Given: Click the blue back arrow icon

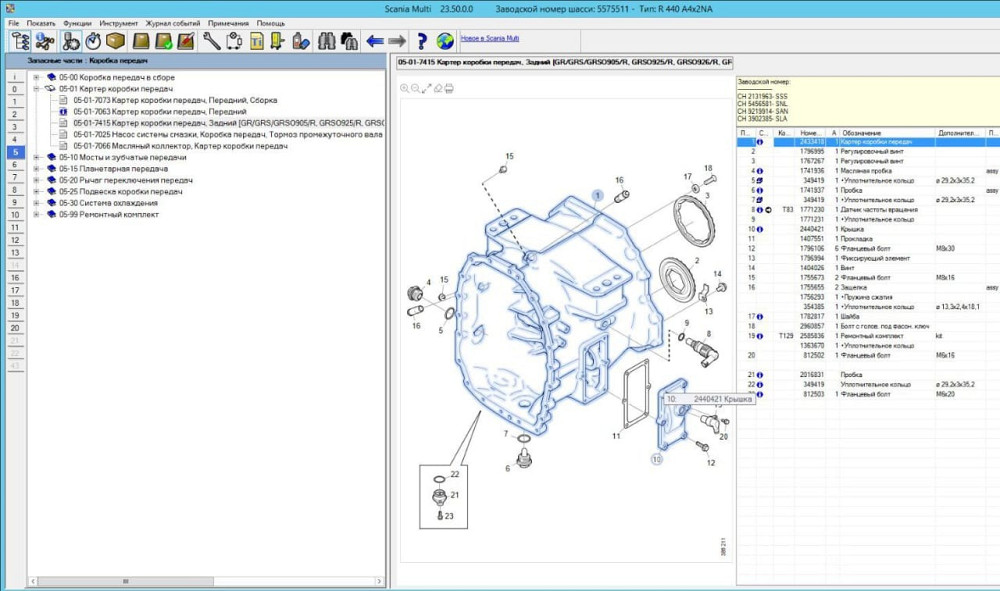Looking at the screenshot, I should pyautogui.click(x=375, y=41).
